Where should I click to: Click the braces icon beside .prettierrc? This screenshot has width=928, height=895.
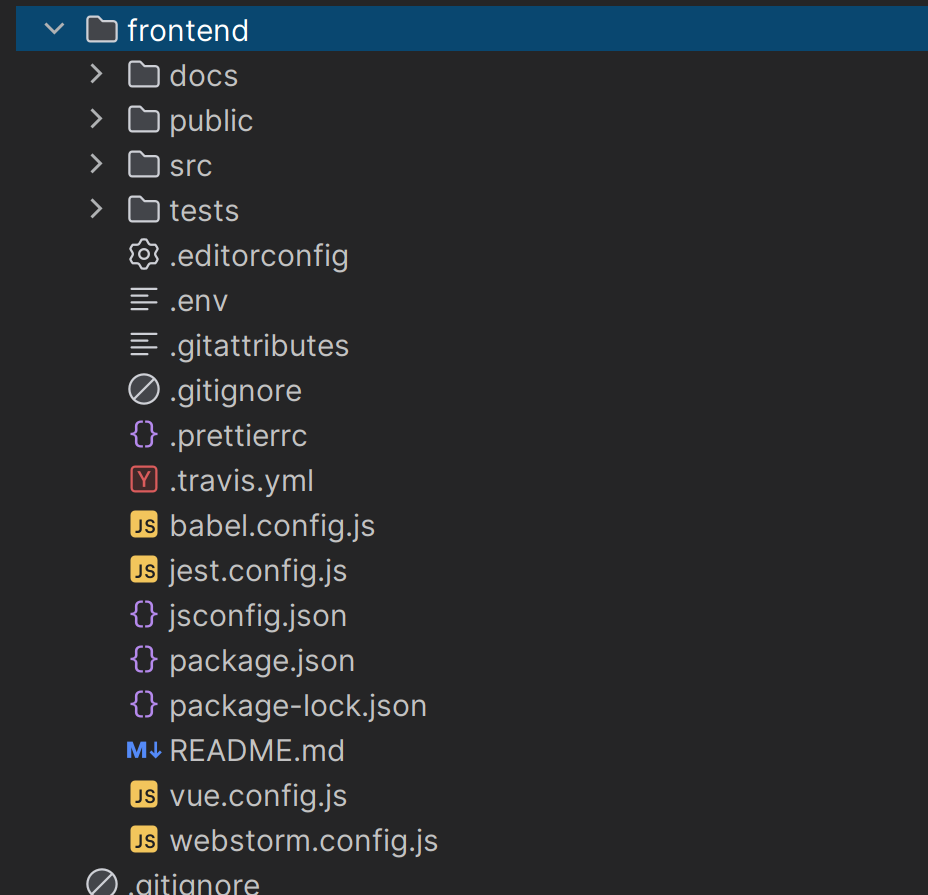[x=144, y=436]
